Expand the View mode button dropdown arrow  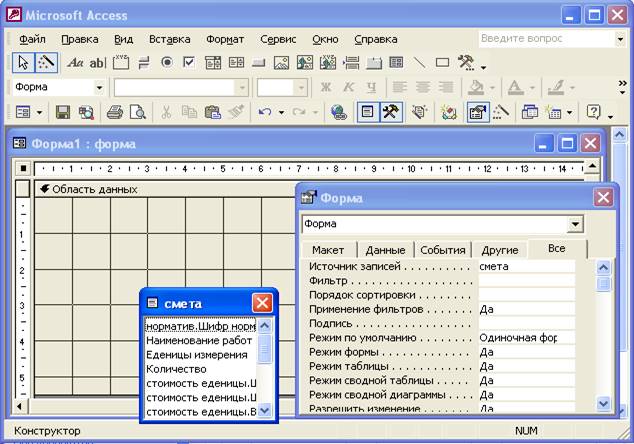point(39,112)
